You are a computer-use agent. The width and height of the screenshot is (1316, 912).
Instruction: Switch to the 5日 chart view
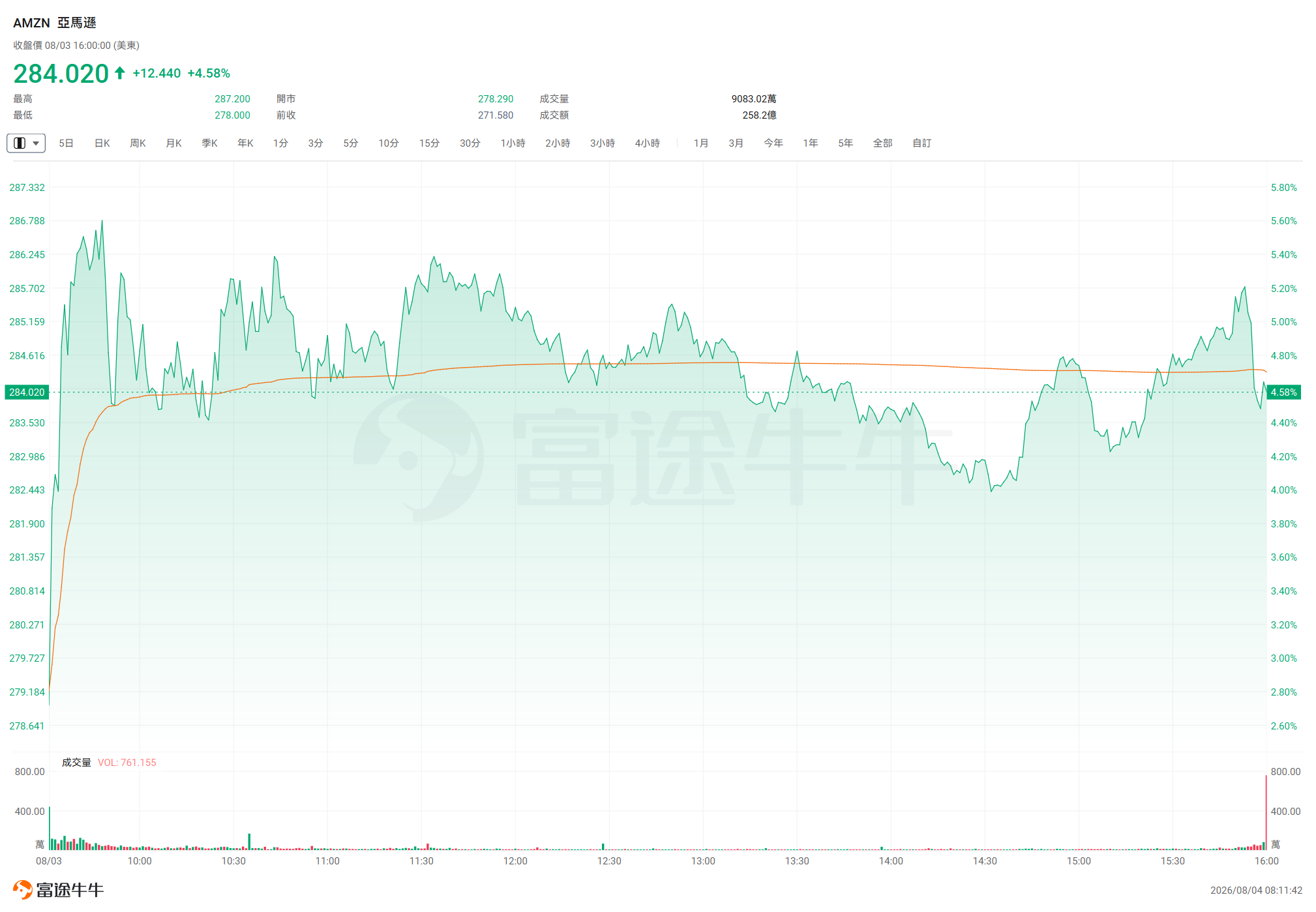pos(66,143)
